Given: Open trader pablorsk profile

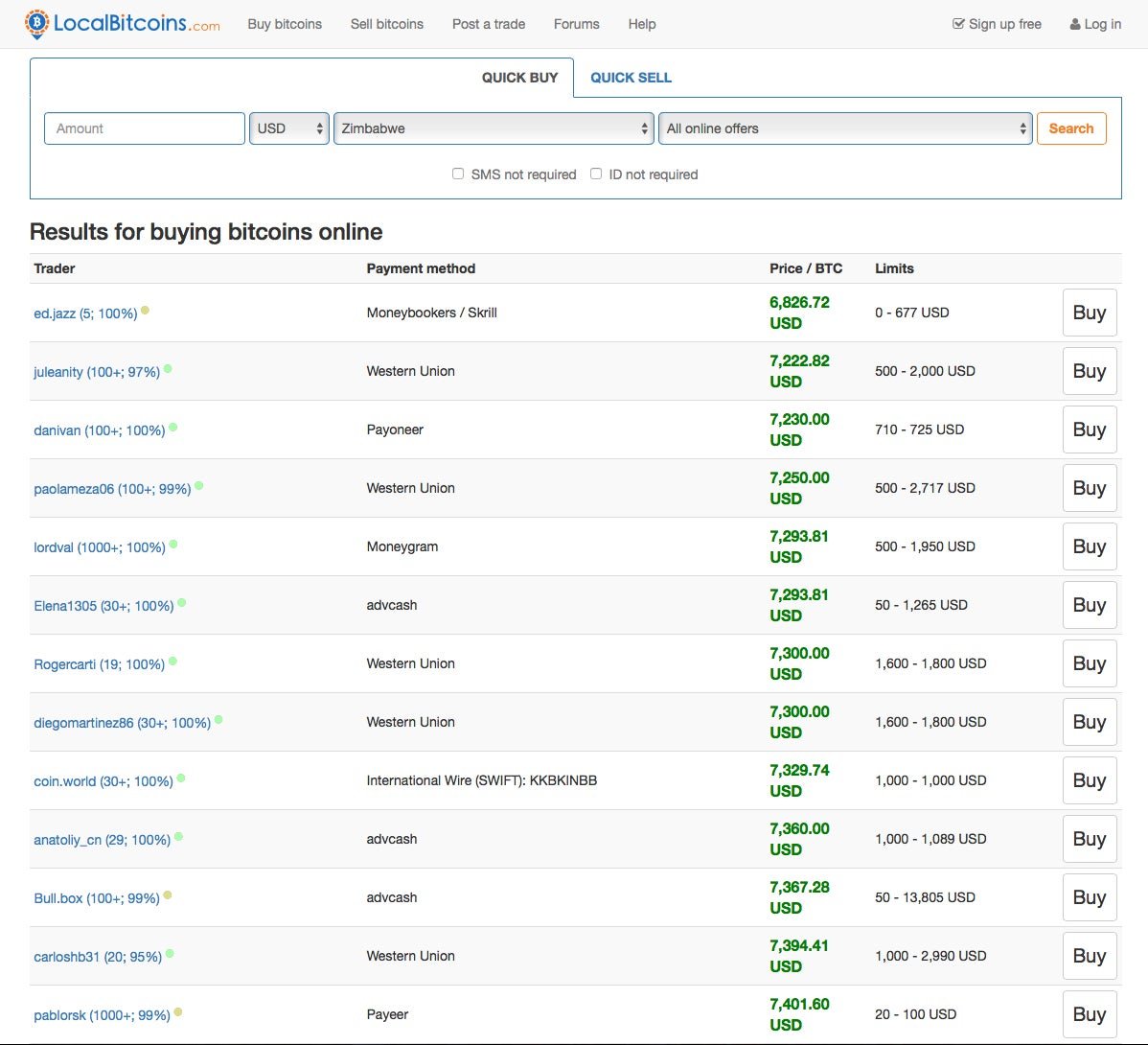Looking at the screenshot, I should tap(102, 1015).
